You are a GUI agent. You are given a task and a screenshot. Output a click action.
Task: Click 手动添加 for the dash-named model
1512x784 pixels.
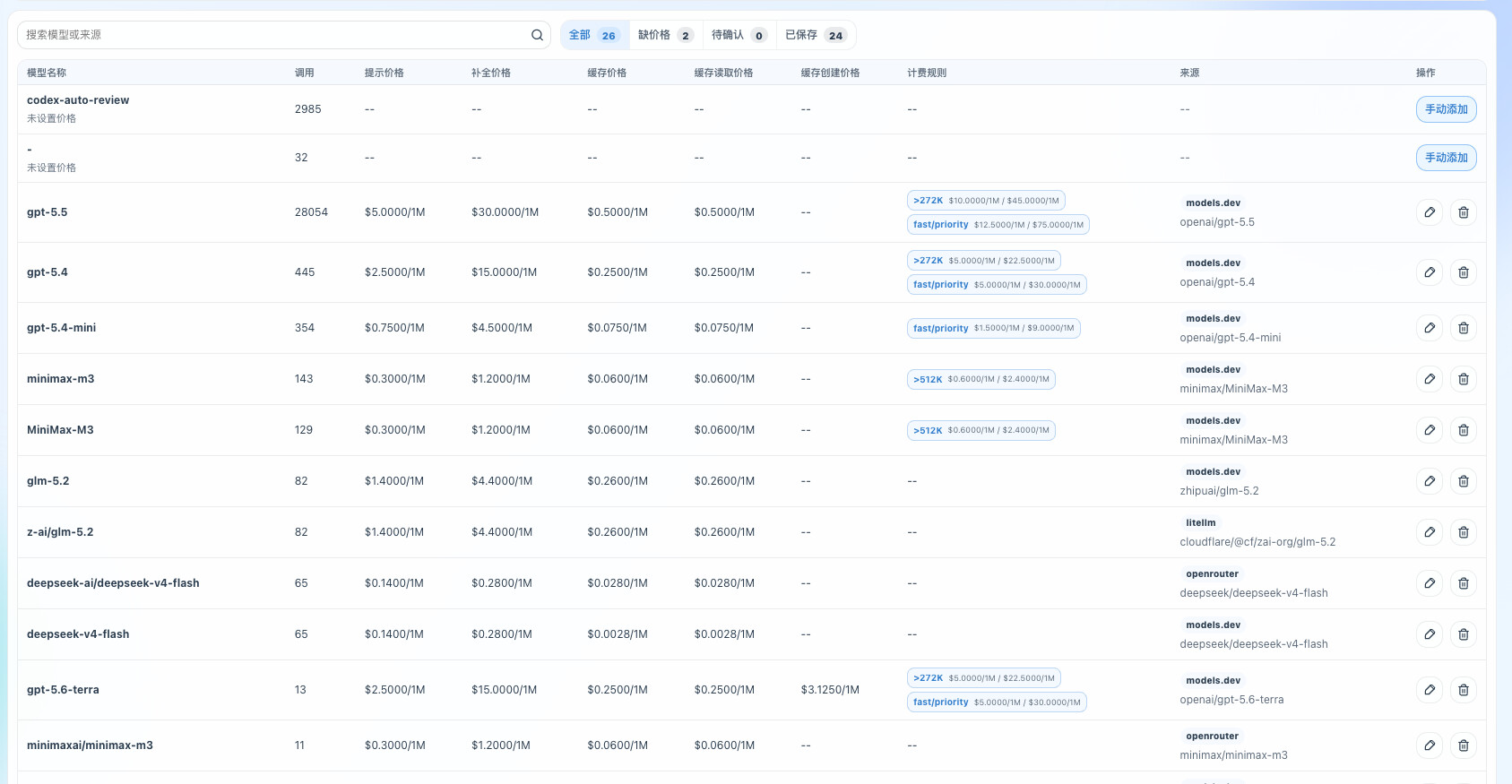click(1447, 158)
